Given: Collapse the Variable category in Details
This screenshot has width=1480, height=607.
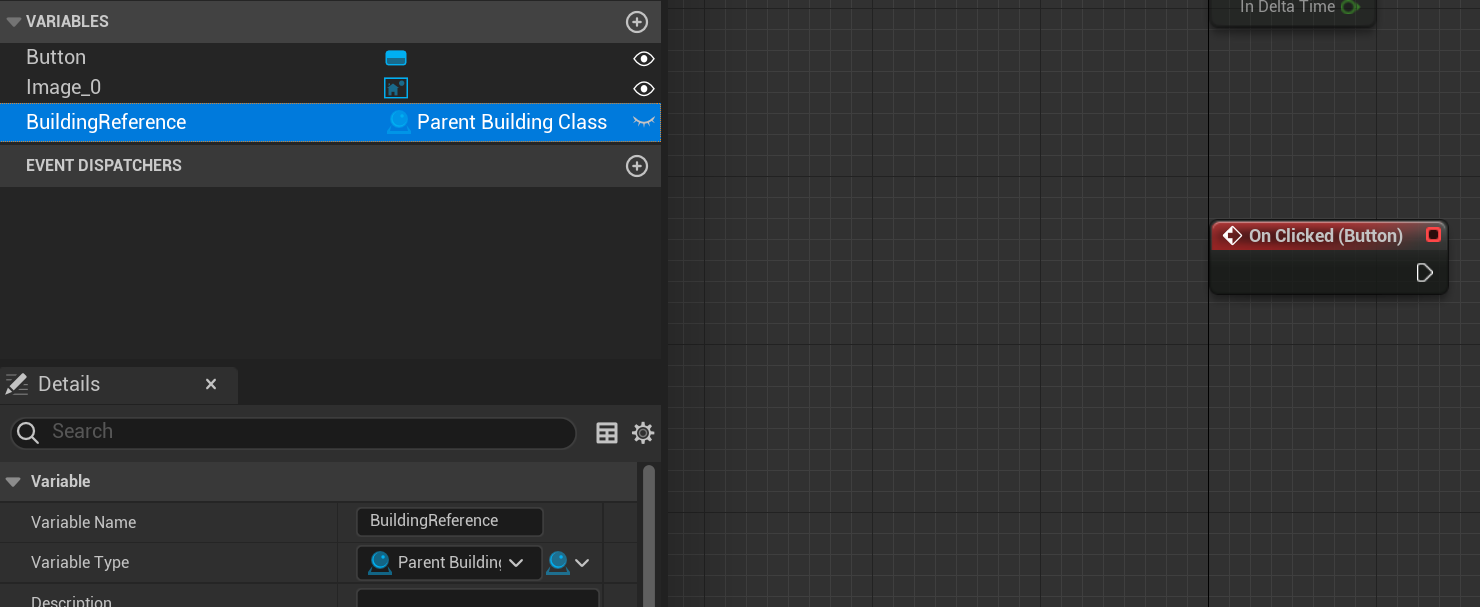Looking at the screenshot, I should (13, 482).
